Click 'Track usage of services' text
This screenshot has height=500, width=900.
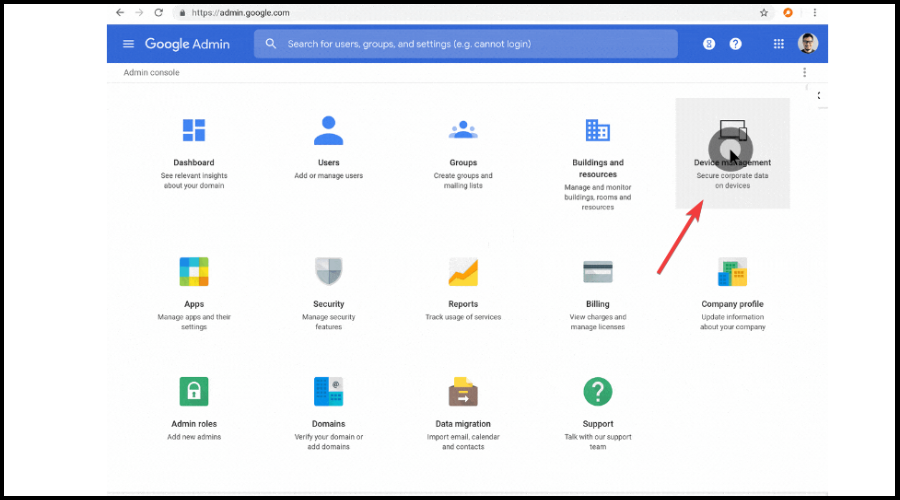pos(463,317)
